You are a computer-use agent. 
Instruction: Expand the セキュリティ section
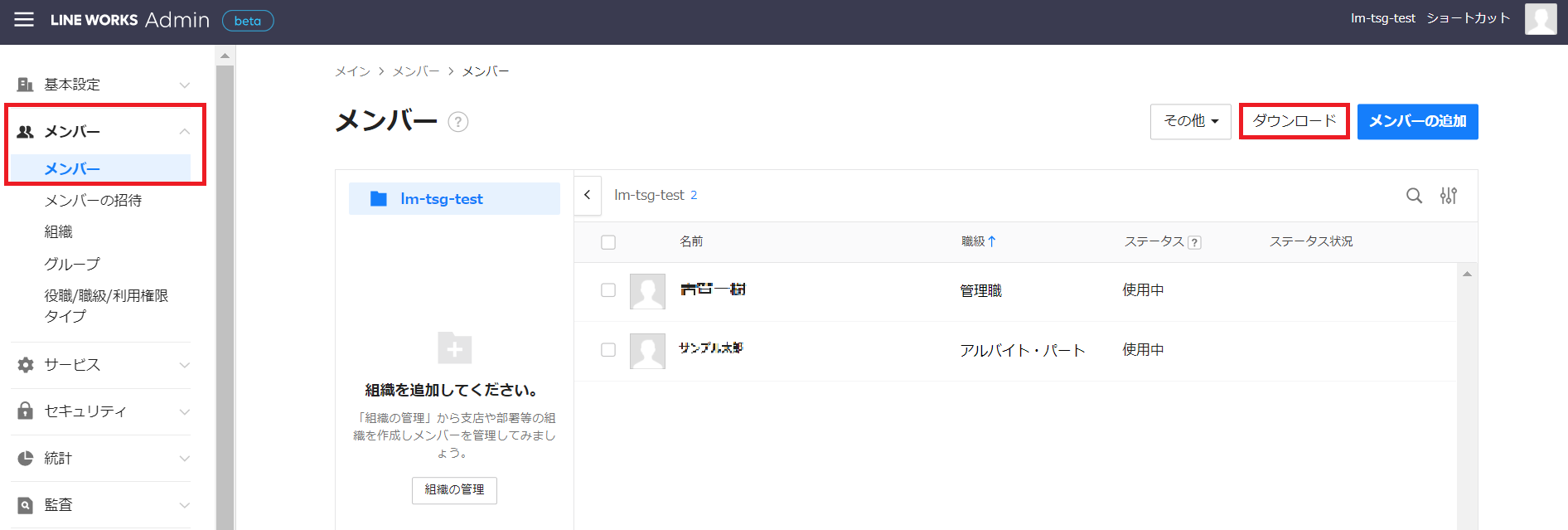[x=185, y=411]
